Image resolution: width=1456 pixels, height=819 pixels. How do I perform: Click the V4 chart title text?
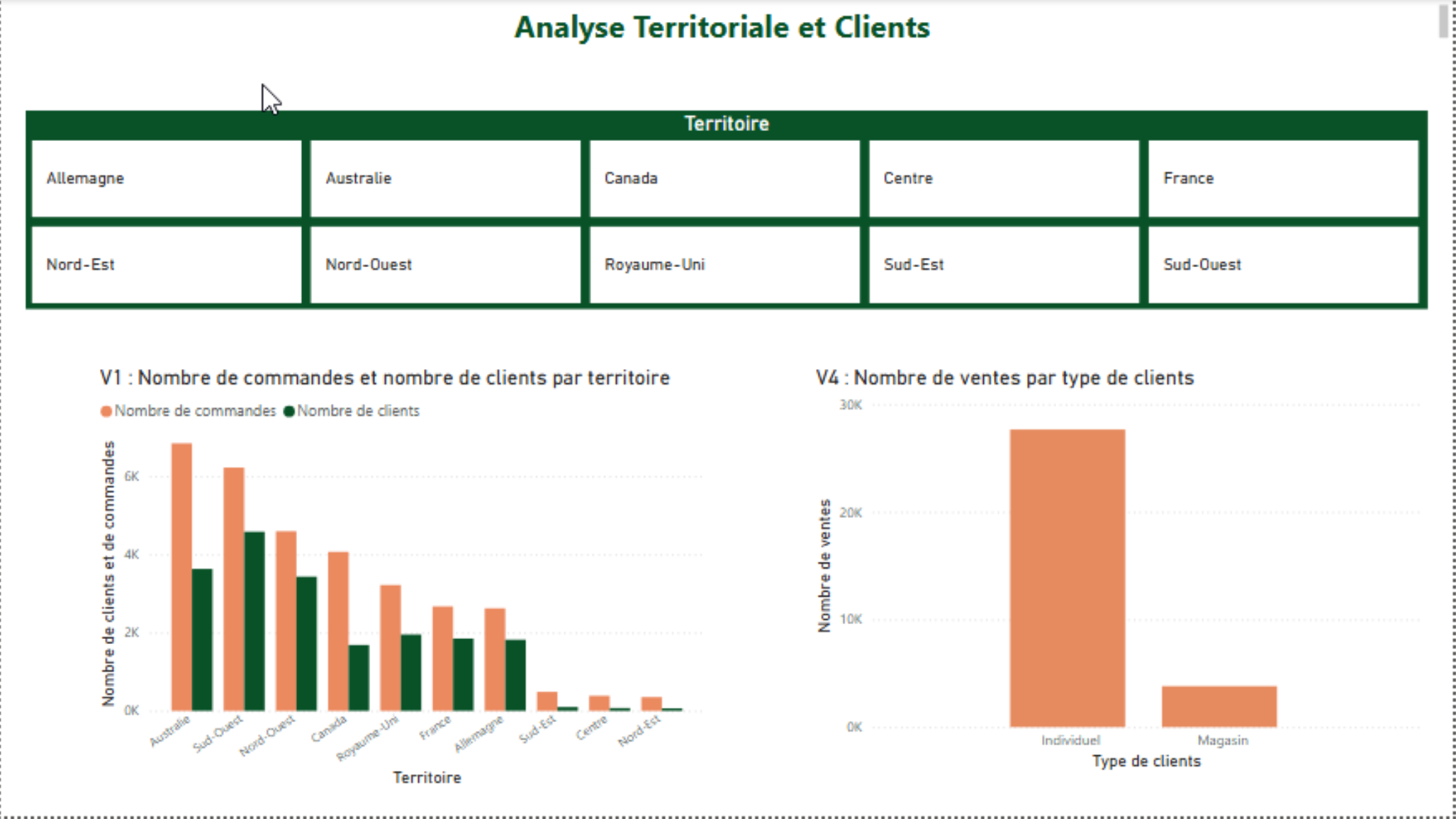click(1005, 378)
